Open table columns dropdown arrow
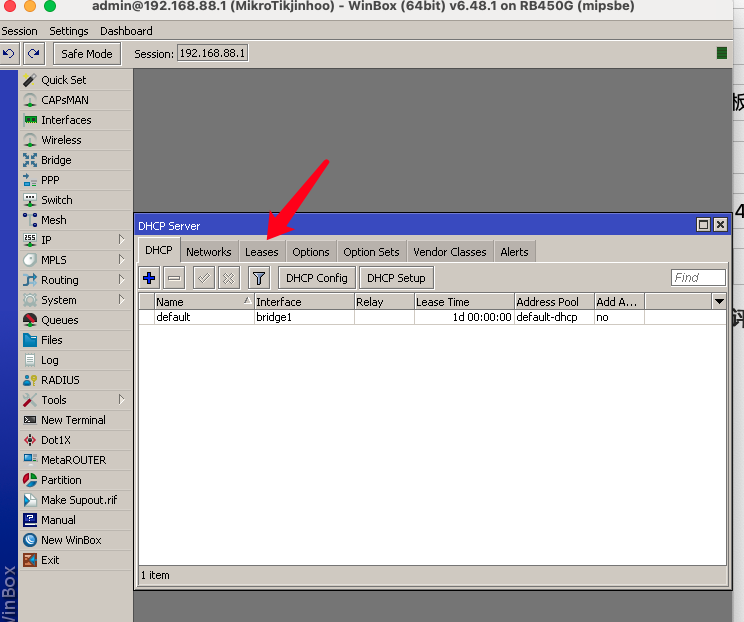Viewport: 744px width, 622px height. [x=719, y=302]
